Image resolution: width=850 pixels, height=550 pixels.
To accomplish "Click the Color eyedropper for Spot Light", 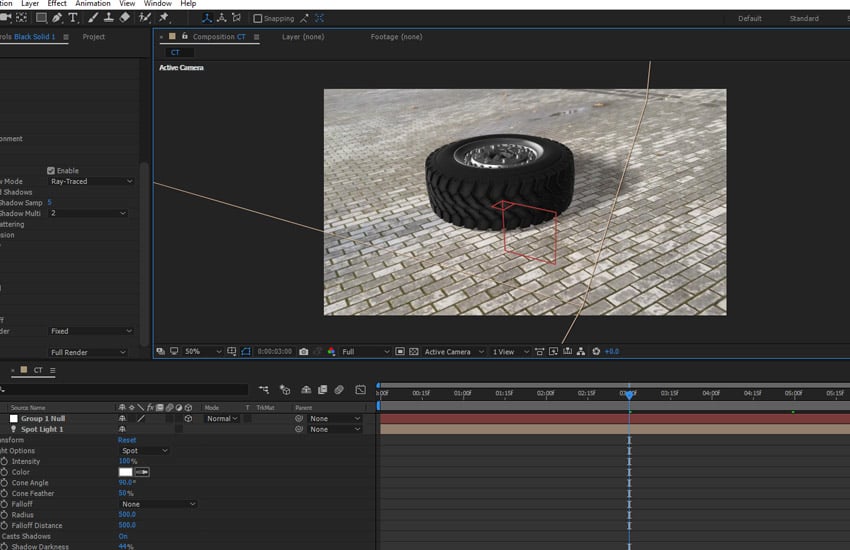I will pos(142,472).
